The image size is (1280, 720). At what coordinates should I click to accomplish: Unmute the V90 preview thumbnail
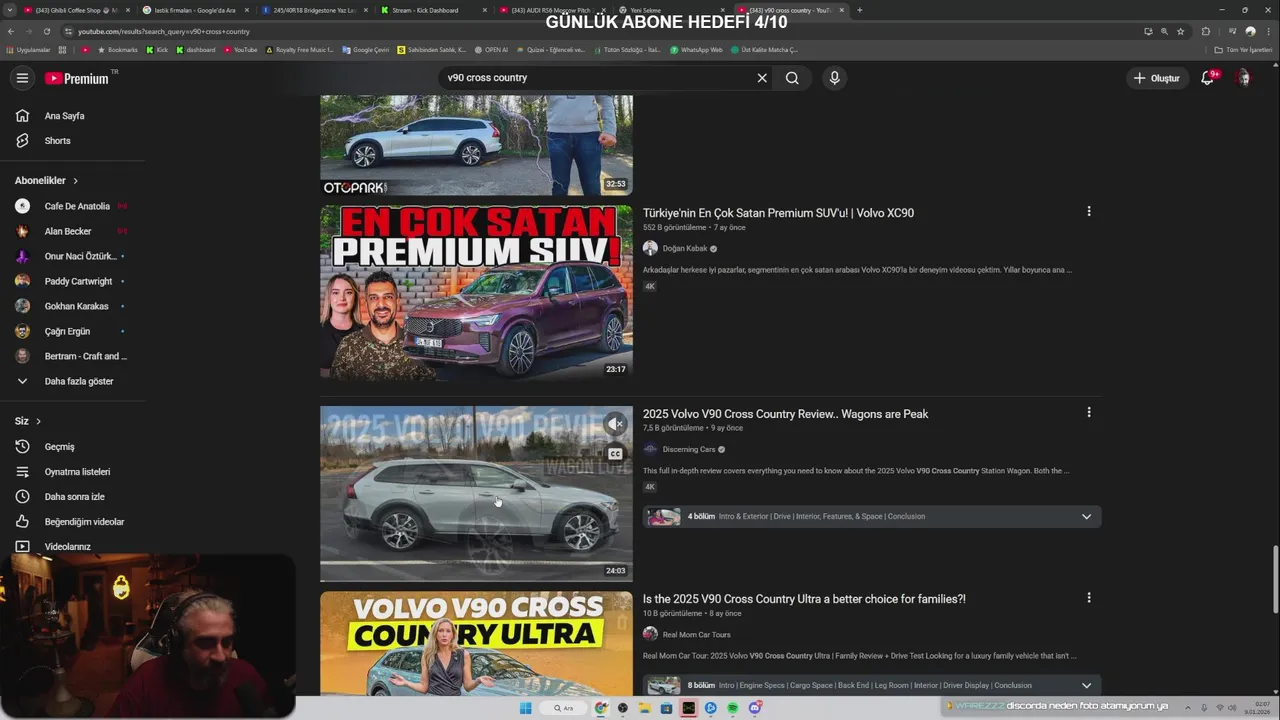coord(615,424)
